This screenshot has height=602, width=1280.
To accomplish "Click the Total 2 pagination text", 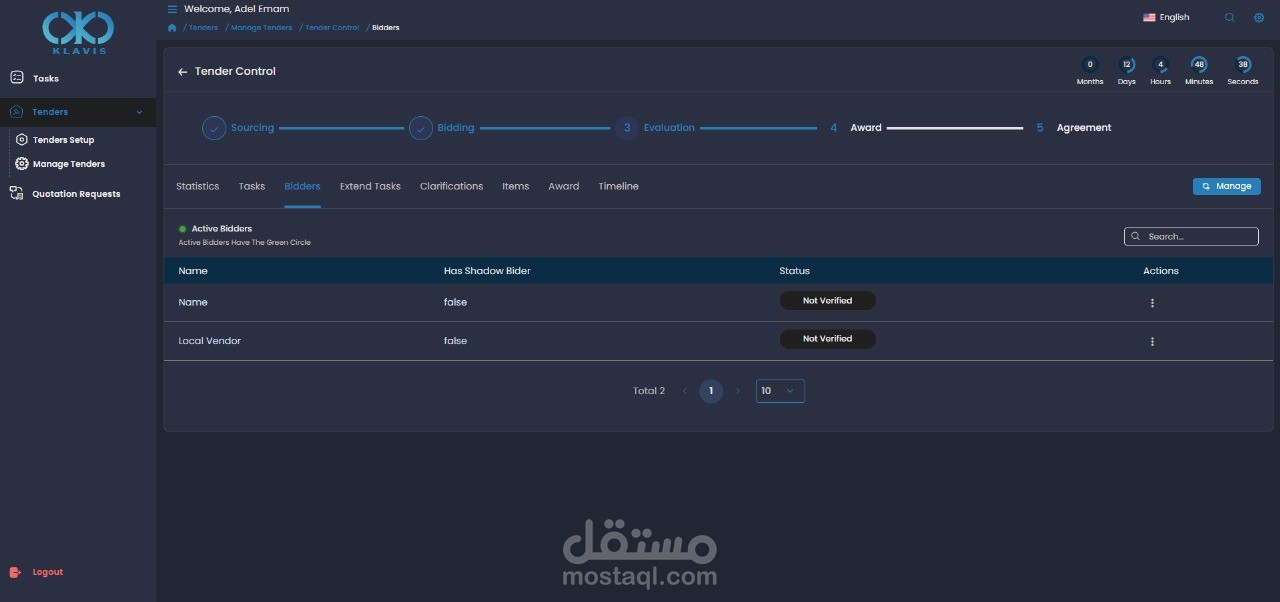I will pos(649,391).
